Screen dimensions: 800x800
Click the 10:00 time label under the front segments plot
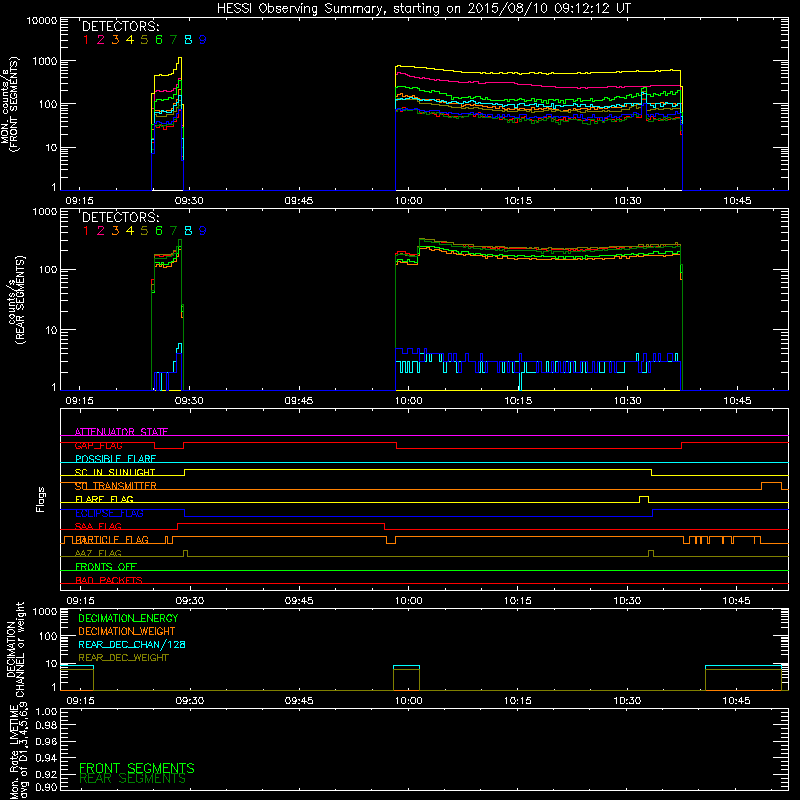click(408, 201)
